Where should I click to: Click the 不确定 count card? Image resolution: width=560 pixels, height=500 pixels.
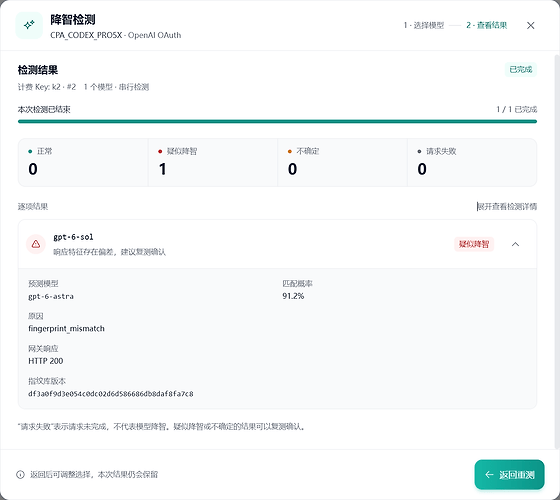pos(342,162)
